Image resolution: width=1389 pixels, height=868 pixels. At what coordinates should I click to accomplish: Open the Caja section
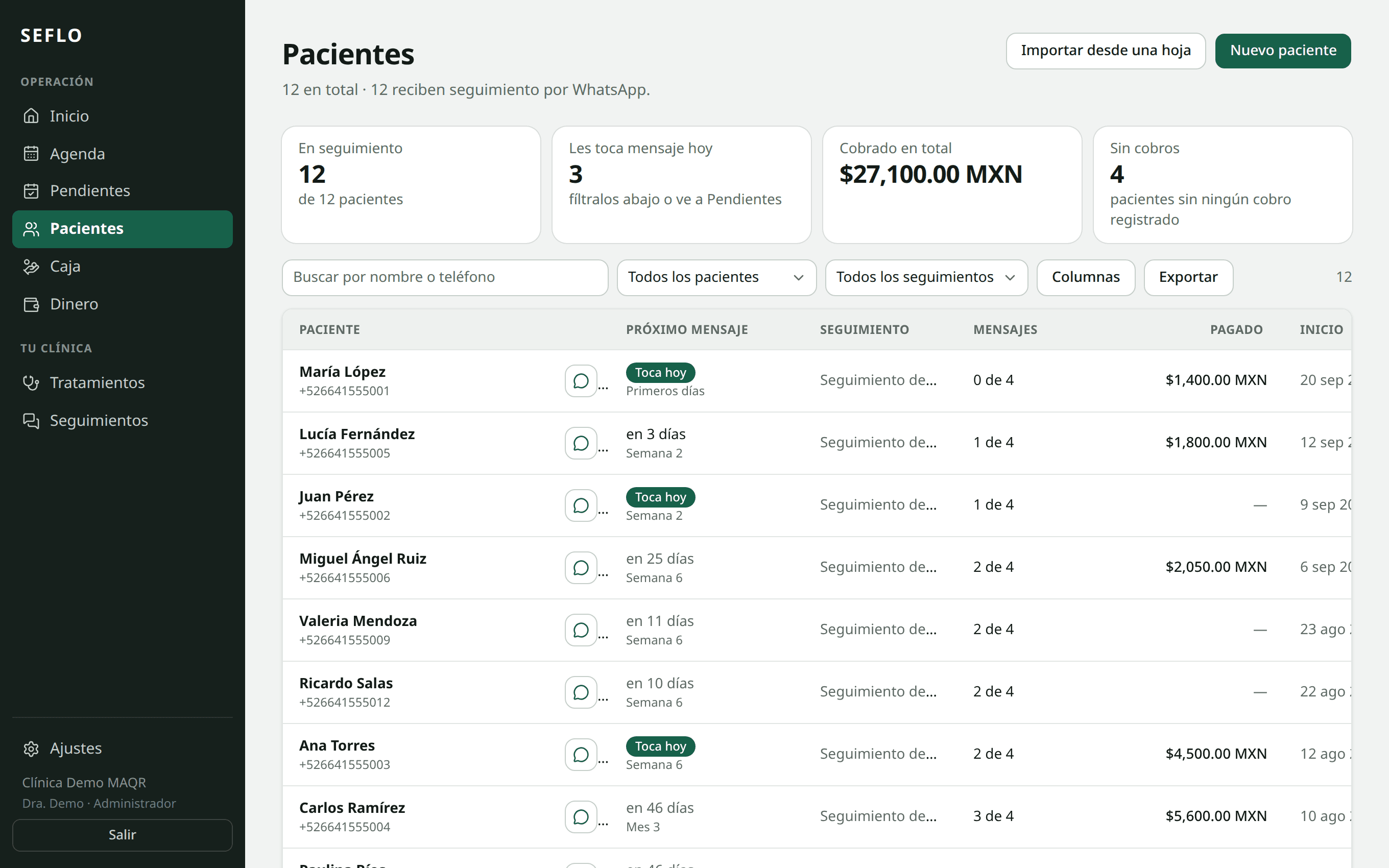click(x=122, y=267)
